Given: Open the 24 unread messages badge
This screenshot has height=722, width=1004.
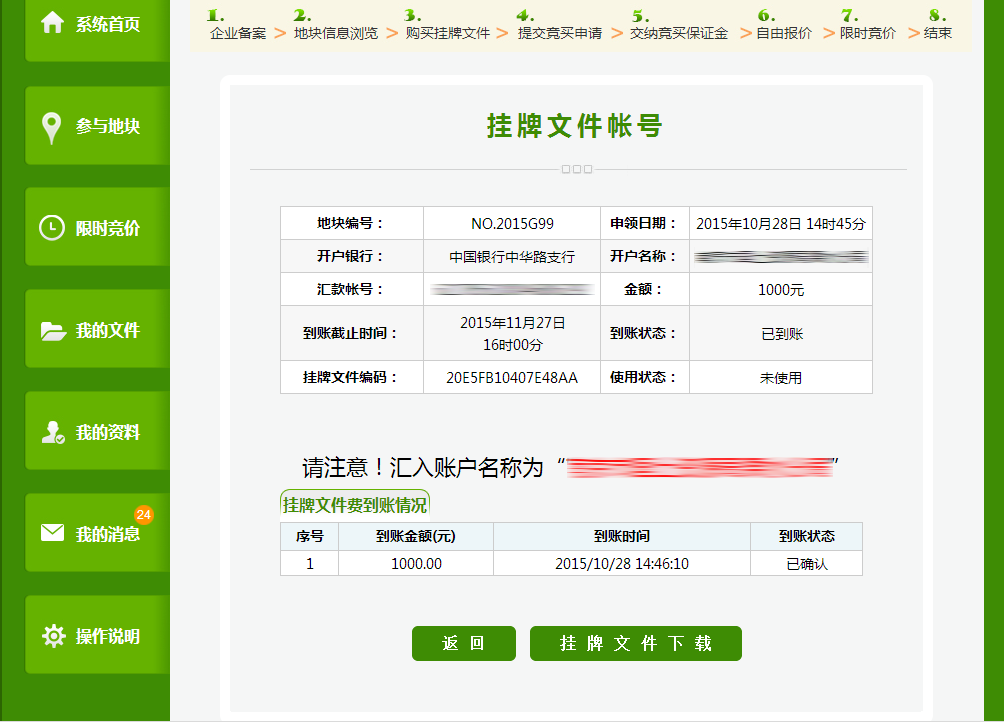Looking at the screenshot, I should (144, 515).
